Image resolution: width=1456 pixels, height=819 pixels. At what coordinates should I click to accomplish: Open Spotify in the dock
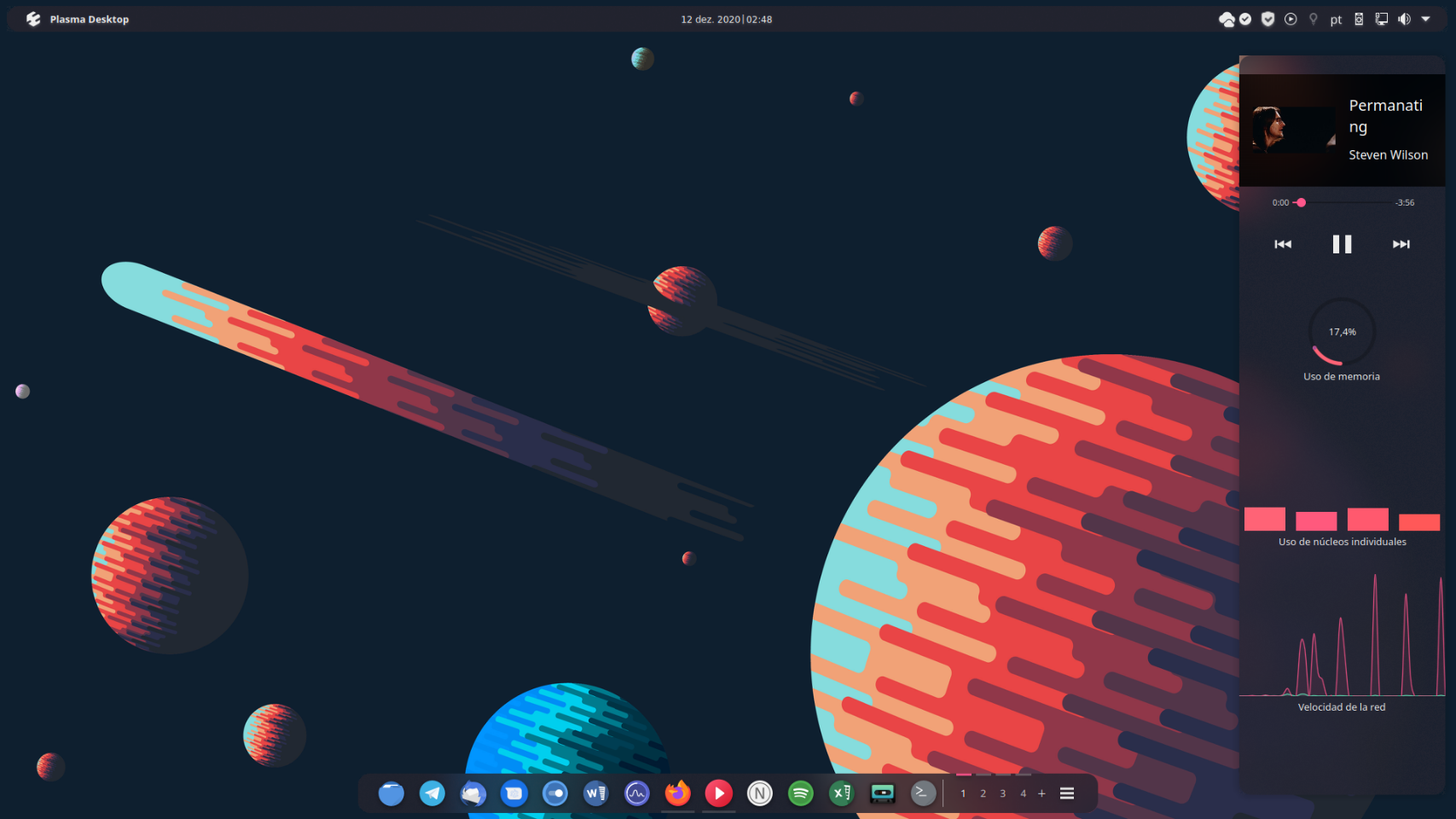click(x=800, y=793)
